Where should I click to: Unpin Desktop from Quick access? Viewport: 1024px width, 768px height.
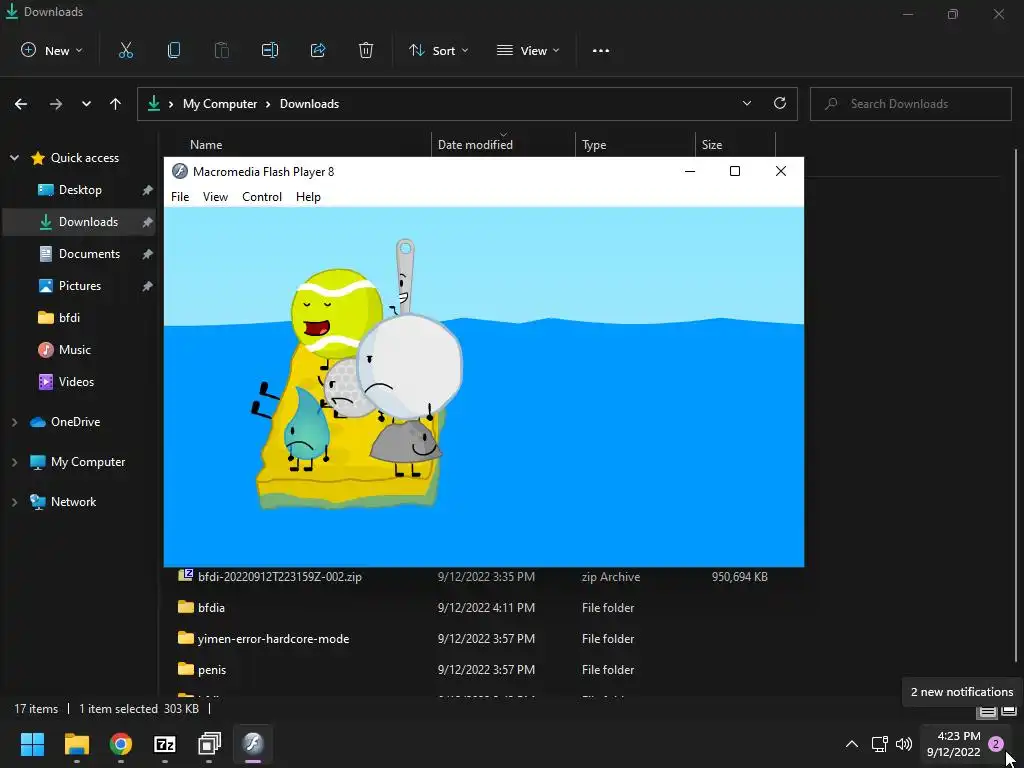148,190
